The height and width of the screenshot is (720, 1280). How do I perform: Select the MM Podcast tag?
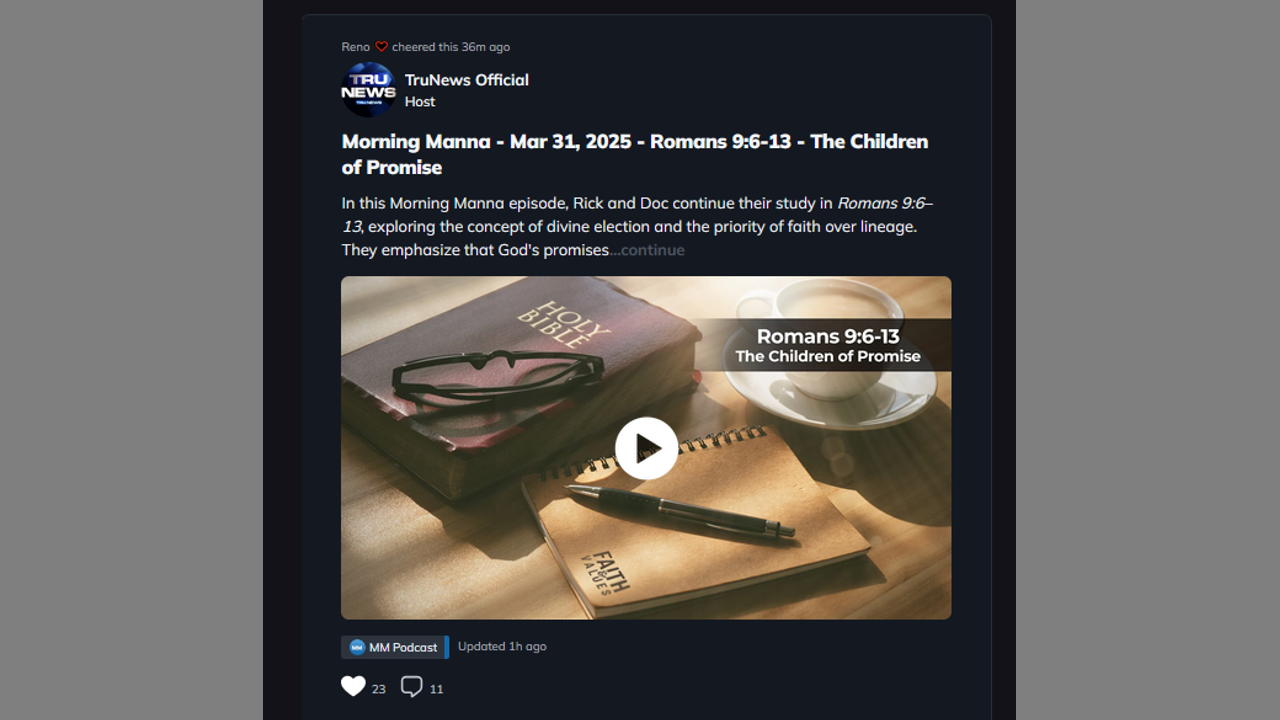click(394, 647)
